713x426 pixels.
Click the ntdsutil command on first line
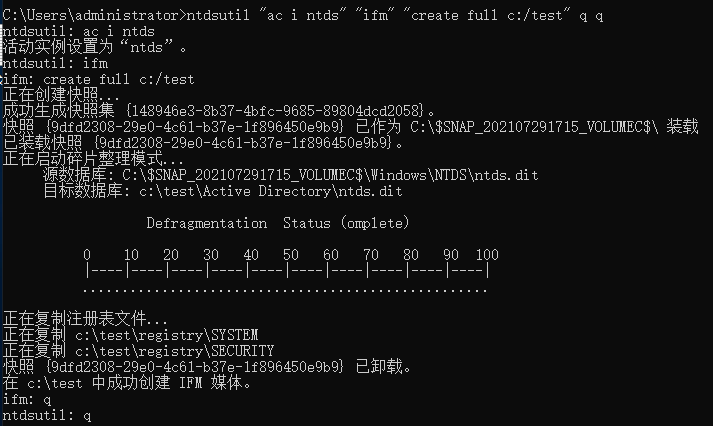[x=395, y=15]
